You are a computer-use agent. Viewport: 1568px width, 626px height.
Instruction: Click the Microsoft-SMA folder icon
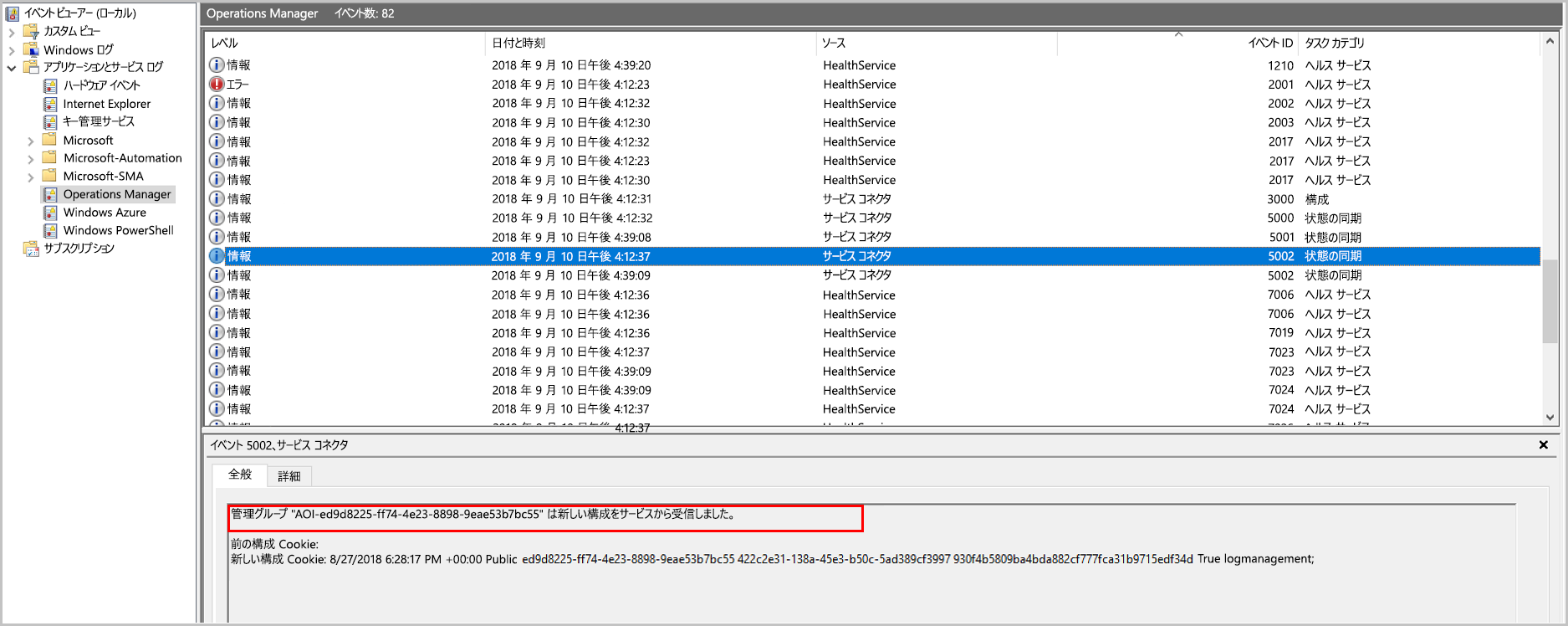coord(50,176)
